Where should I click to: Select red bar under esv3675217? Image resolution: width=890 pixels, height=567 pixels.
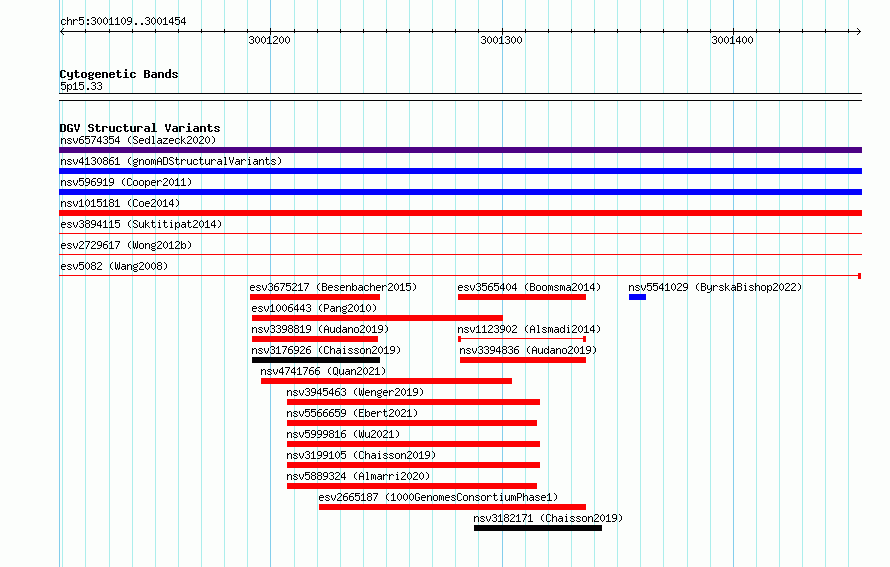coord(315,297)
